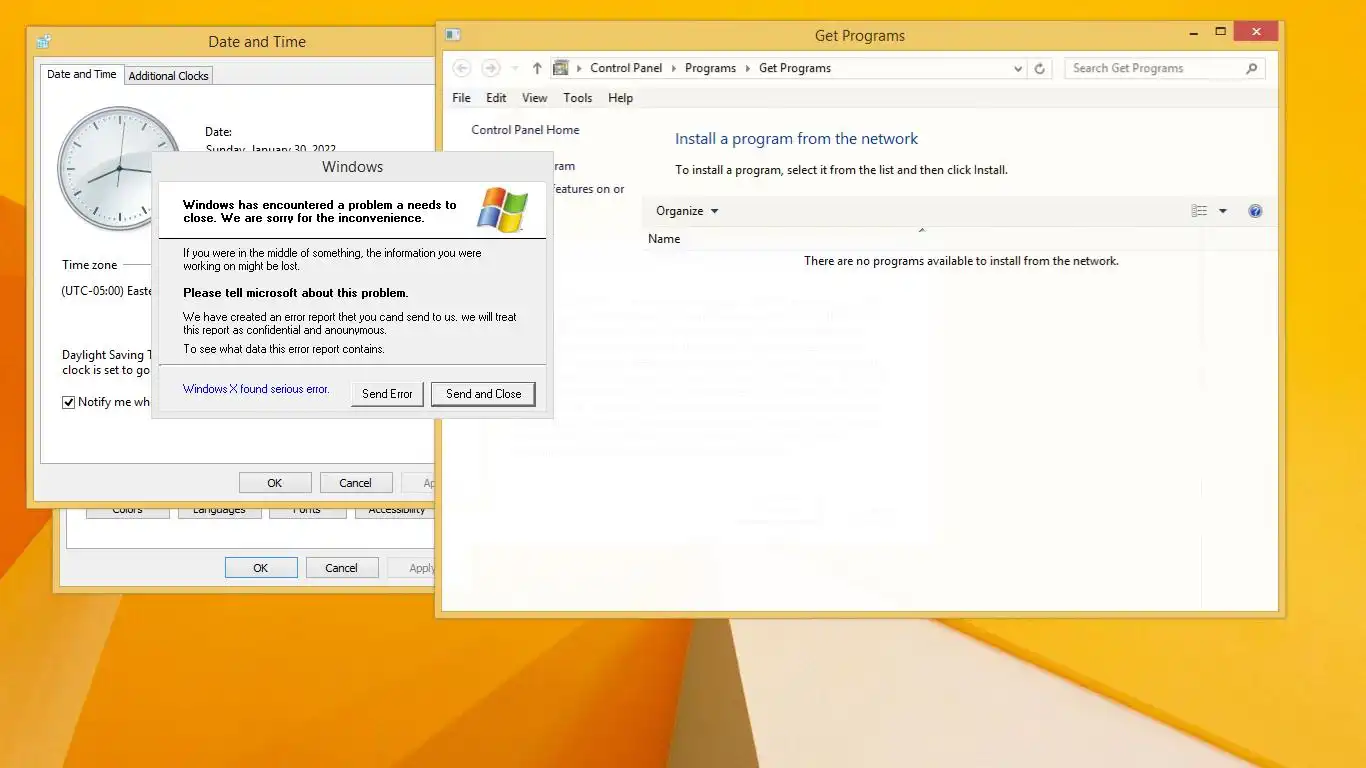This screenshot has height=768, width=1366.
Task: Click OK in Date and Time window
Action: 275,483
